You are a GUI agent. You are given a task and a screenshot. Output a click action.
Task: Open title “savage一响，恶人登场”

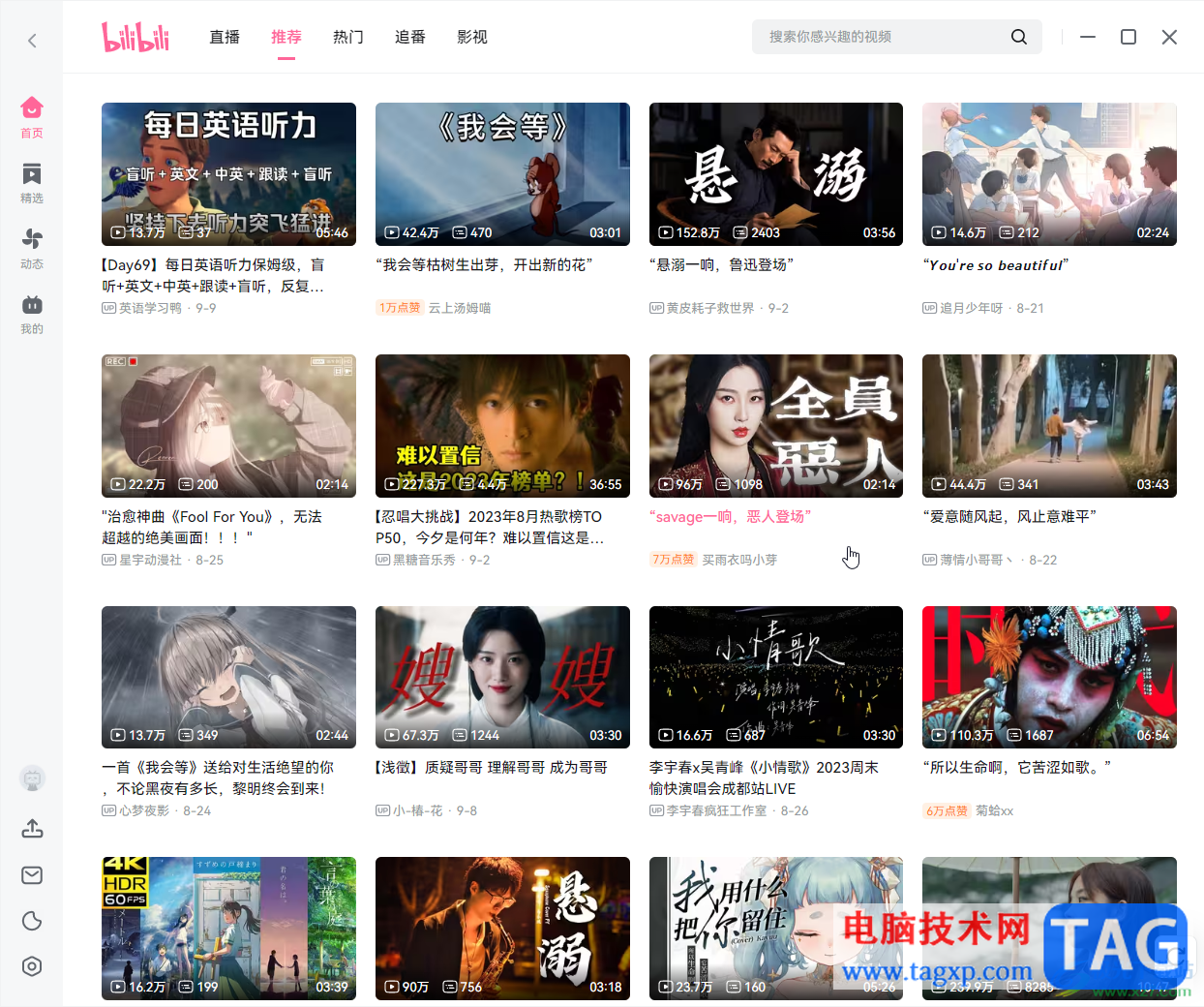[731, 517]
